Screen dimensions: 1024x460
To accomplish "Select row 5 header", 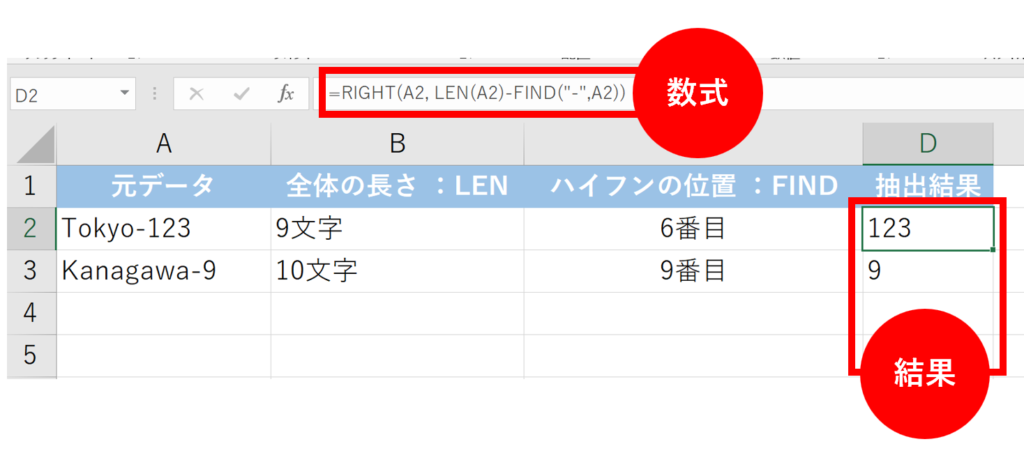I will (32, 356).
